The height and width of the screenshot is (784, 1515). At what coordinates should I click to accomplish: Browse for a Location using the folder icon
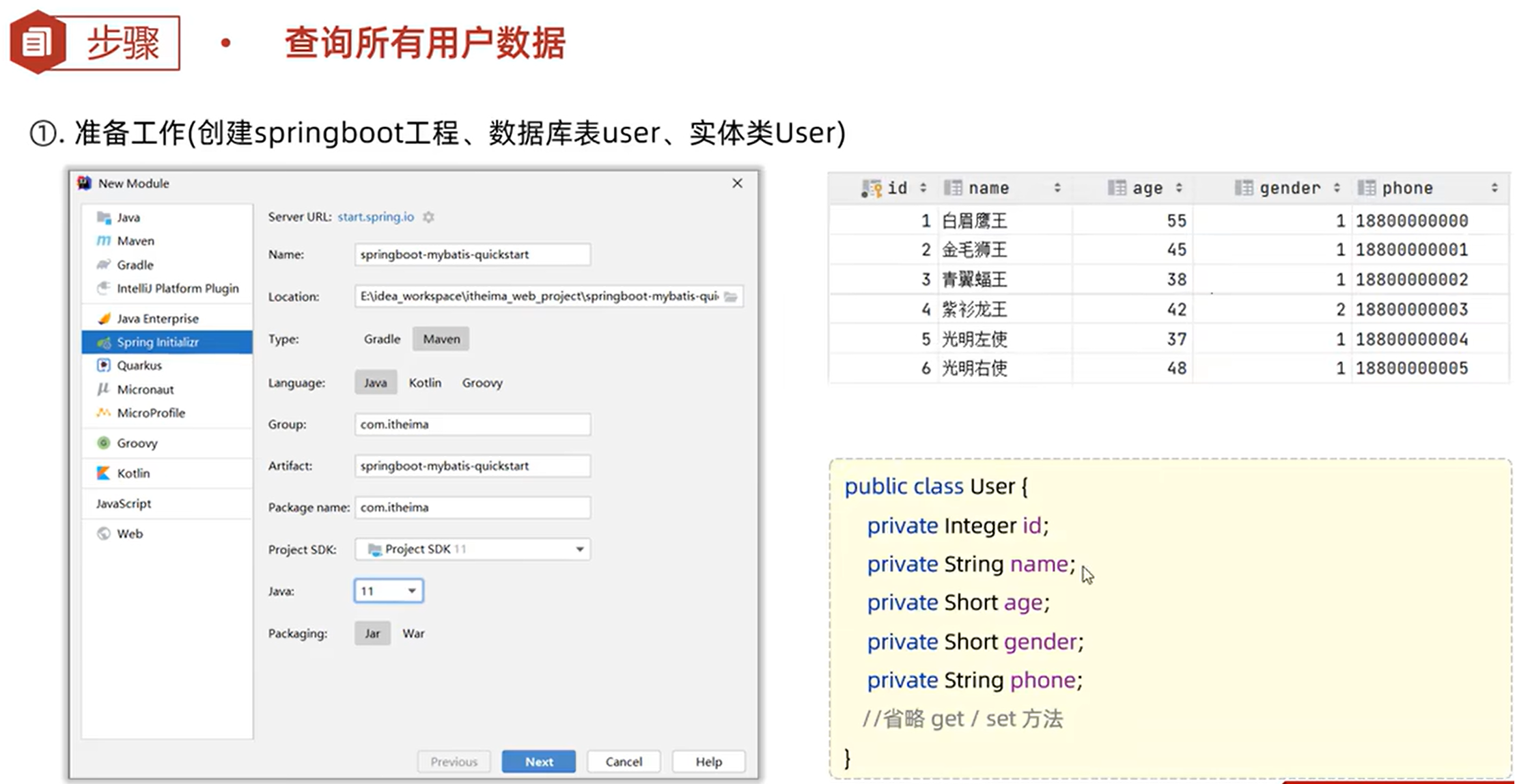point(732,296)
